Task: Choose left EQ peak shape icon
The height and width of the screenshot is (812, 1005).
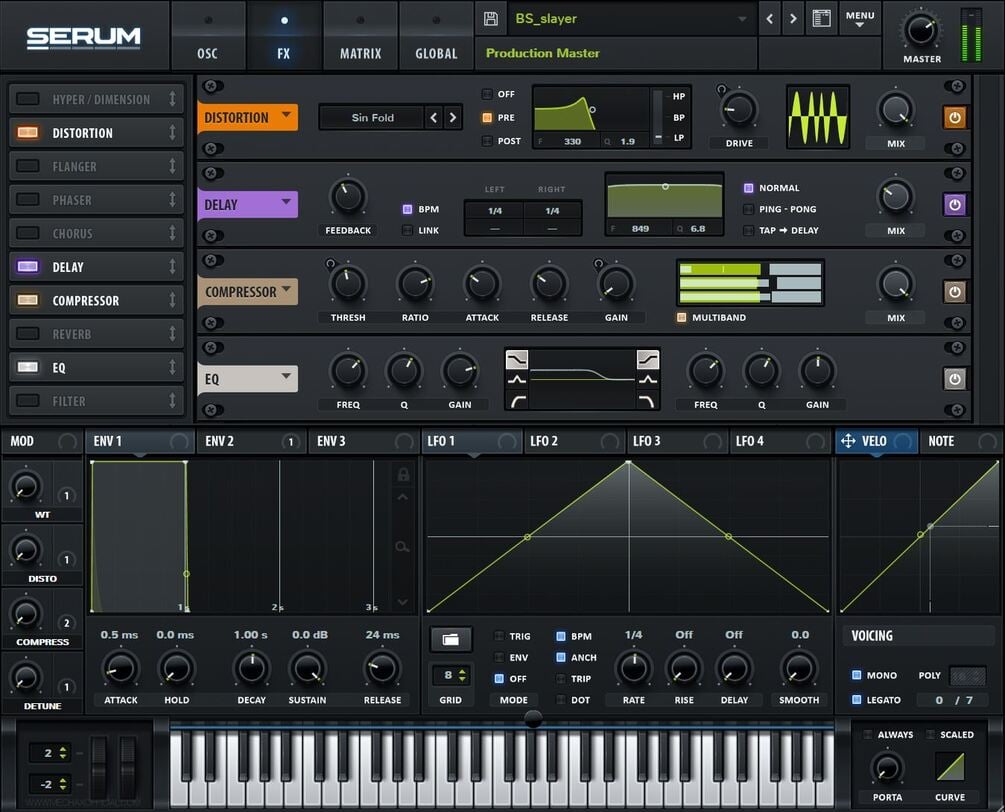Action: pos(517,380)
